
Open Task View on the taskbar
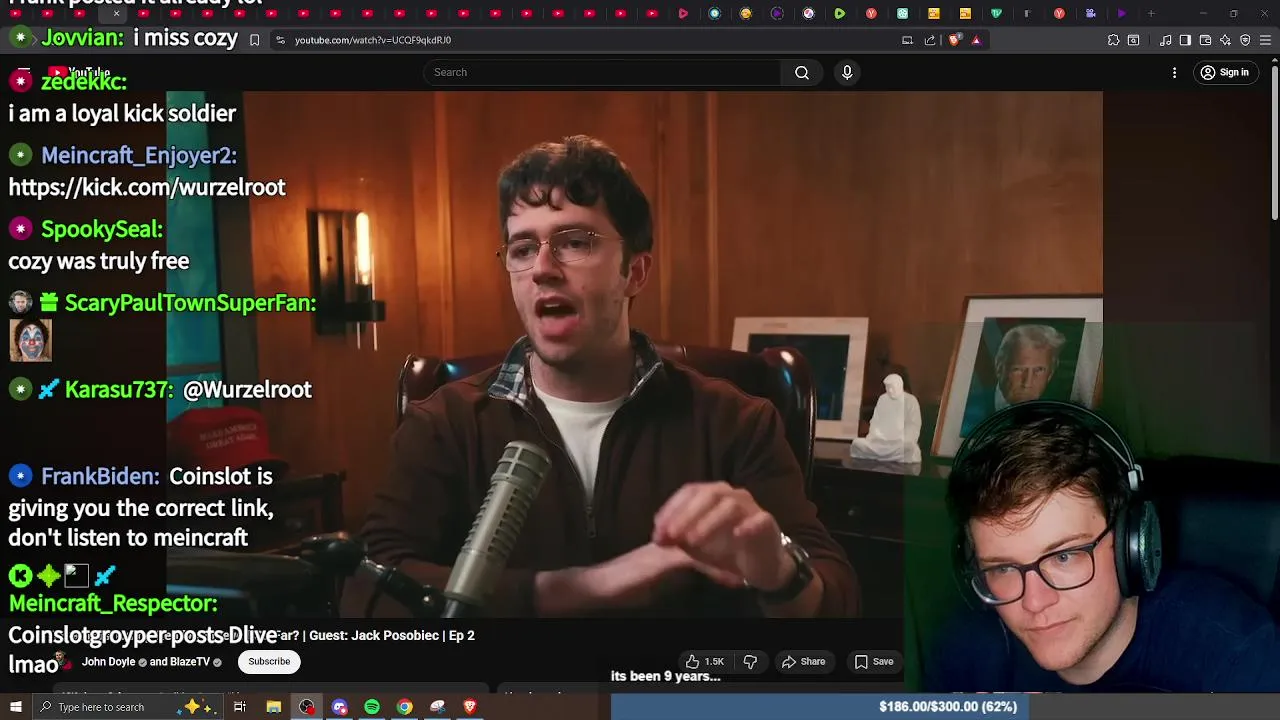pos(240,707)
